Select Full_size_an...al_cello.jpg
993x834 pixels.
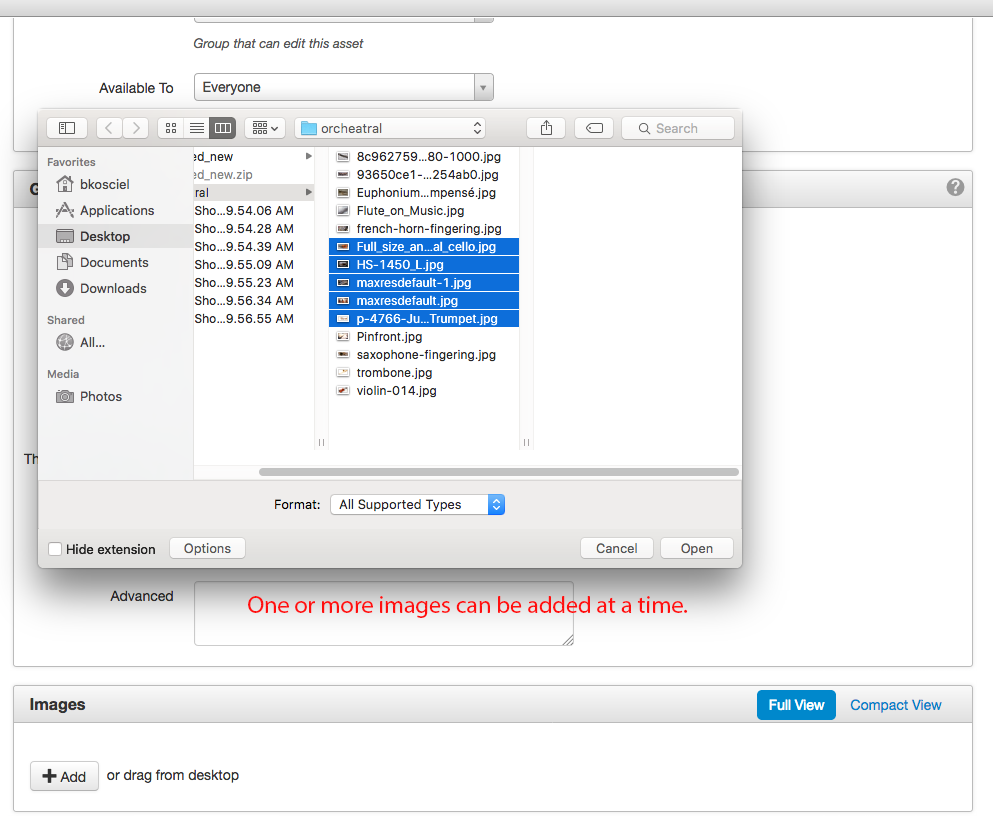tap(424, 247)
